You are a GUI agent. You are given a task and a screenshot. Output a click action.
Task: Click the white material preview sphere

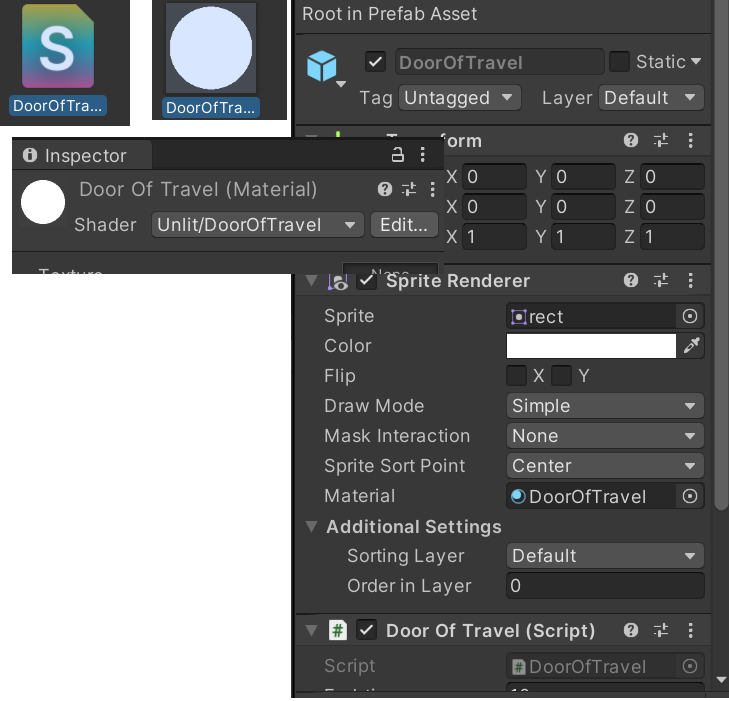pyautogui.click(x=43, y=203)
